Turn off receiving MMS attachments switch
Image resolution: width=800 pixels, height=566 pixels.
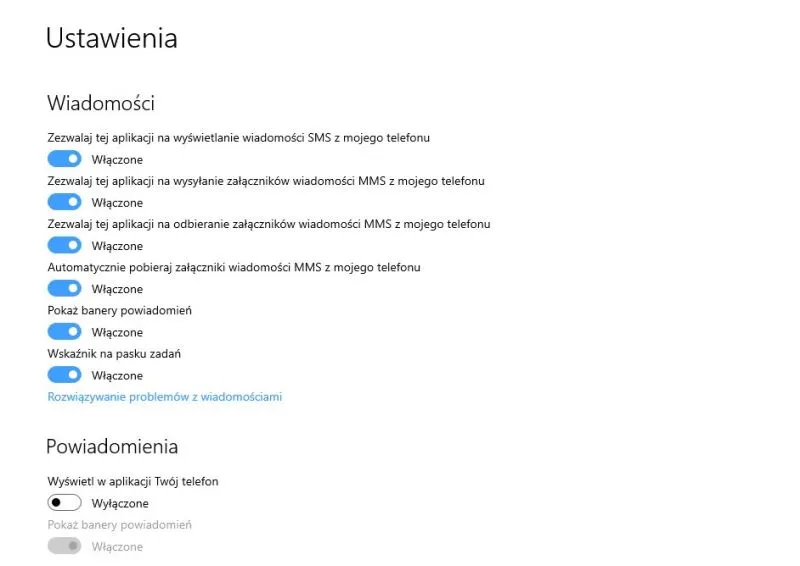click(x=64, y=245)
